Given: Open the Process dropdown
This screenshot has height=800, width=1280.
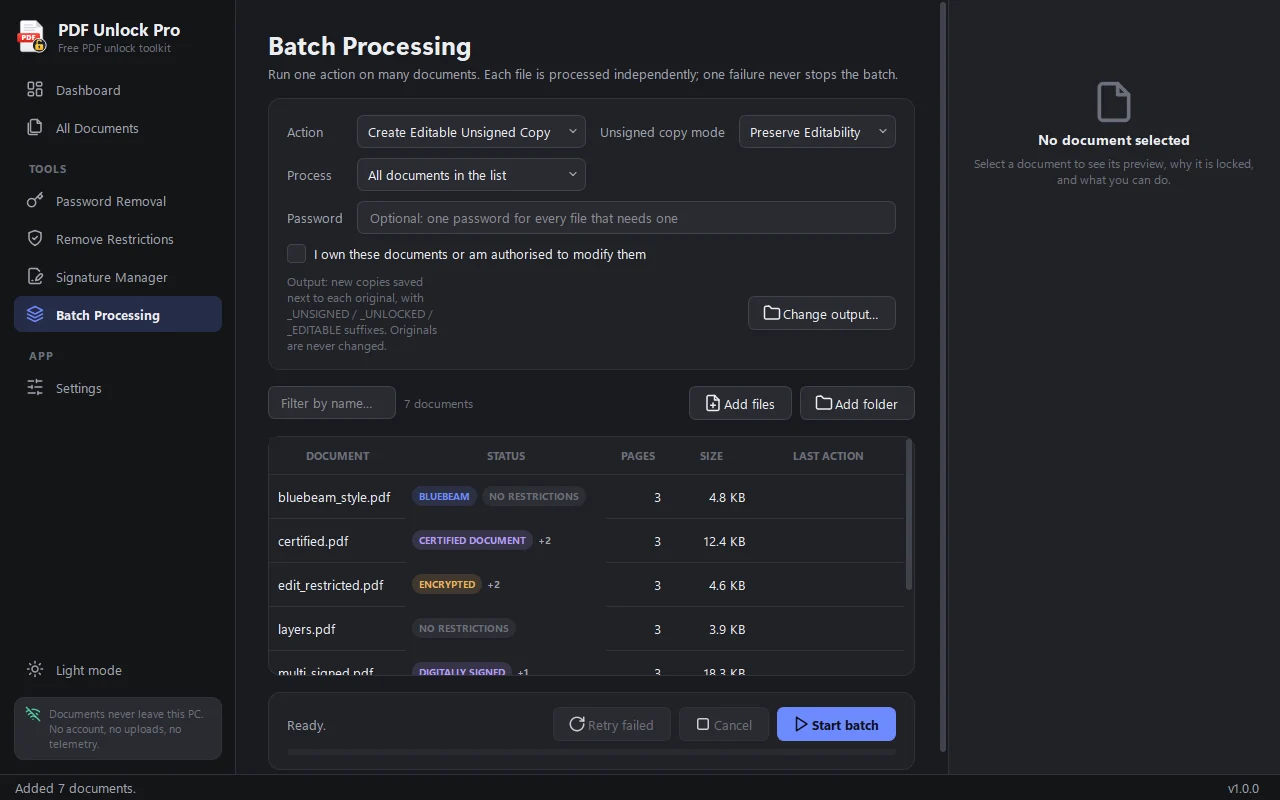Looking at the screenshot, I should [x=471, y=175].
